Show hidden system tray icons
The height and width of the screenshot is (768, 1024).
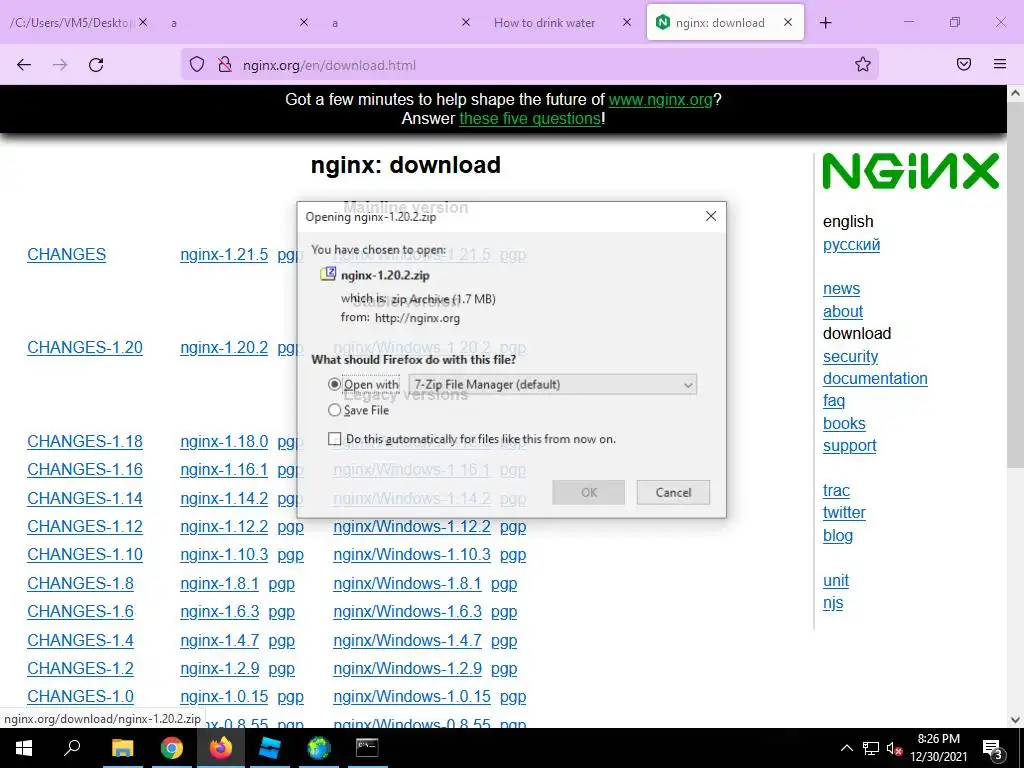click(846, 748)
